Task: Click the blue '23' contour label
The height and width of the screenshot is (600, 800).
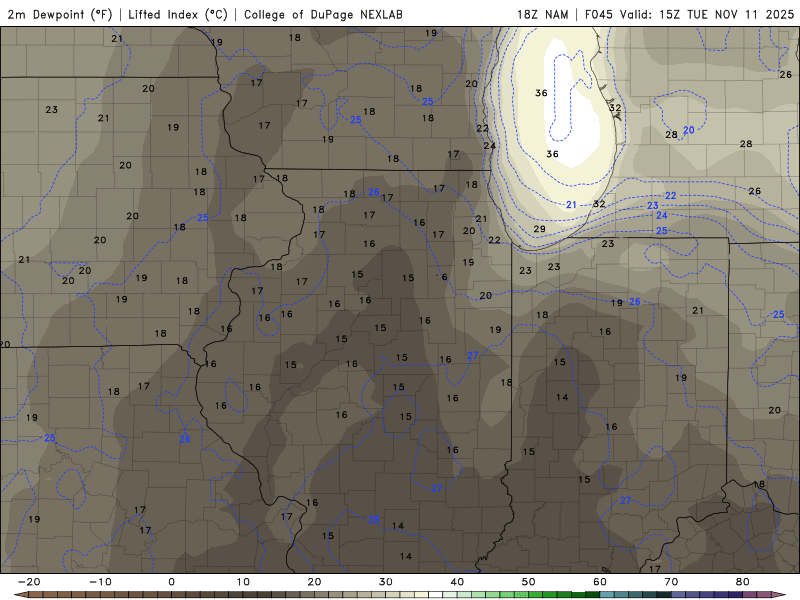Action: pyautogui.click(x=653, y=205)
